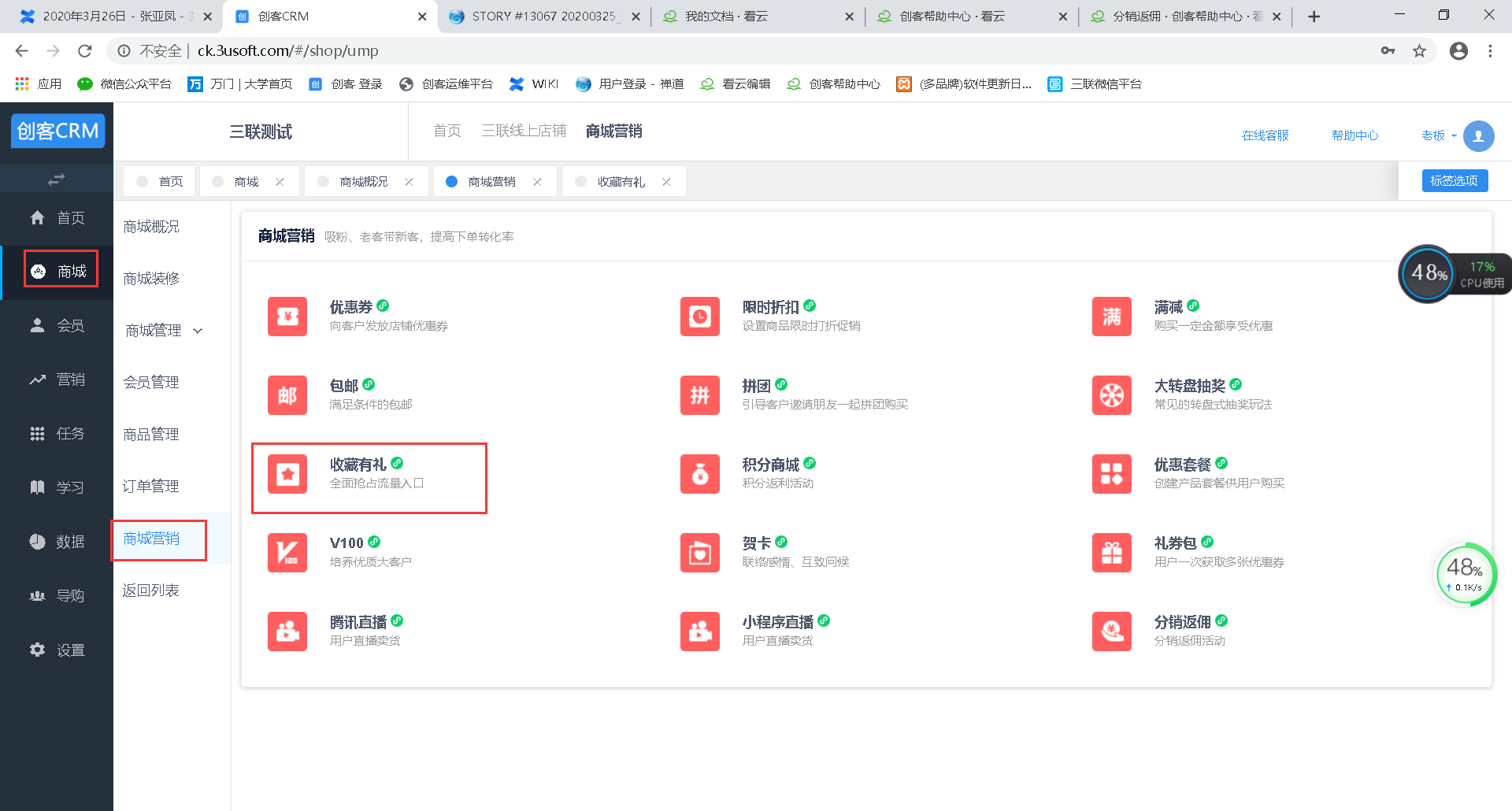
Task: Open the 收藏有礼 star icon
Action: tap(287, 474)
